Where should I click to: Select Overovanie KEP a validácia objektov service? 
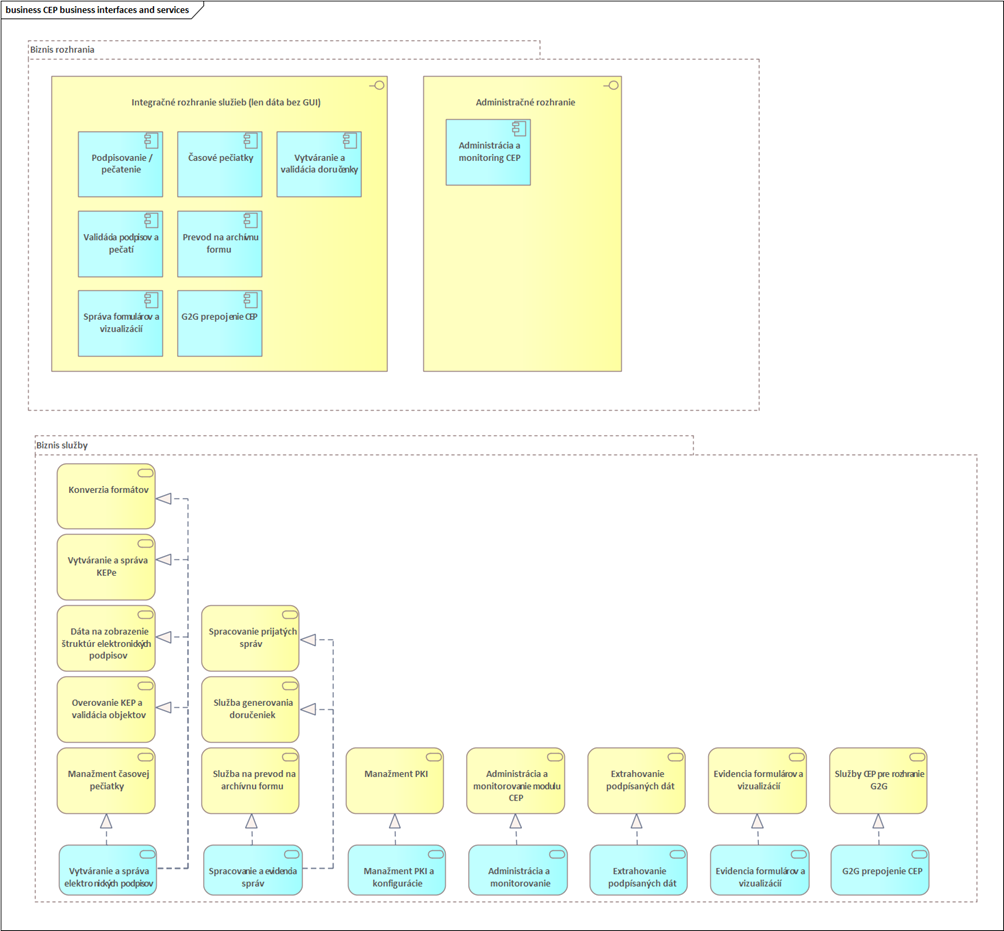point(106,709)
